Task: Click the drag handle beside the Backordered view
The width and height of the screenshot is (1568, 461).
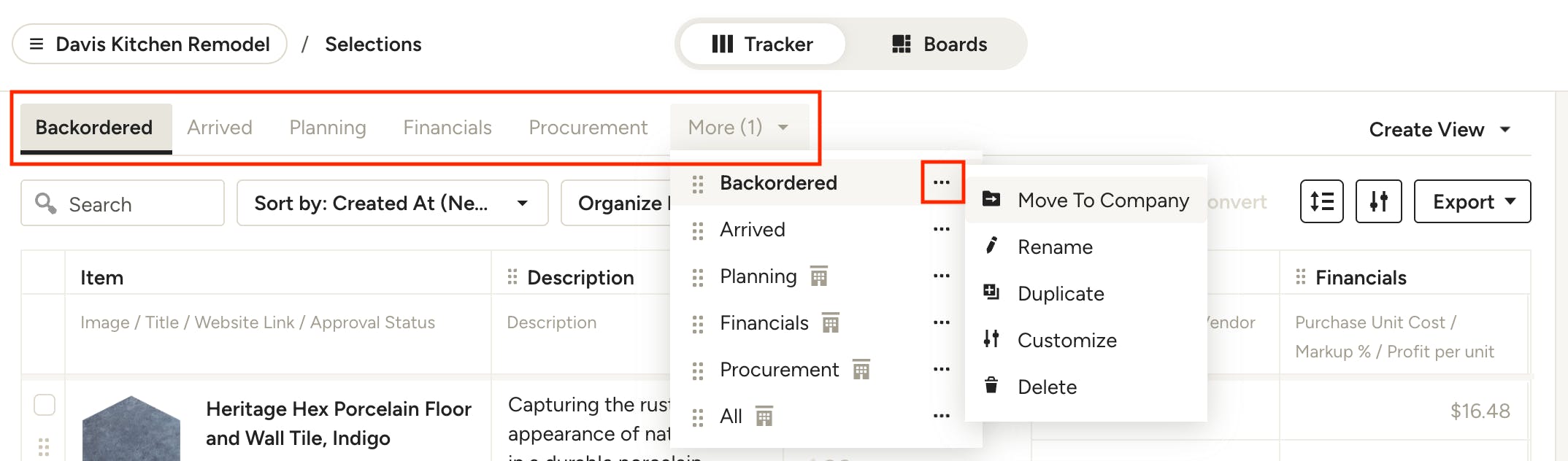Action: pos(698,184)
